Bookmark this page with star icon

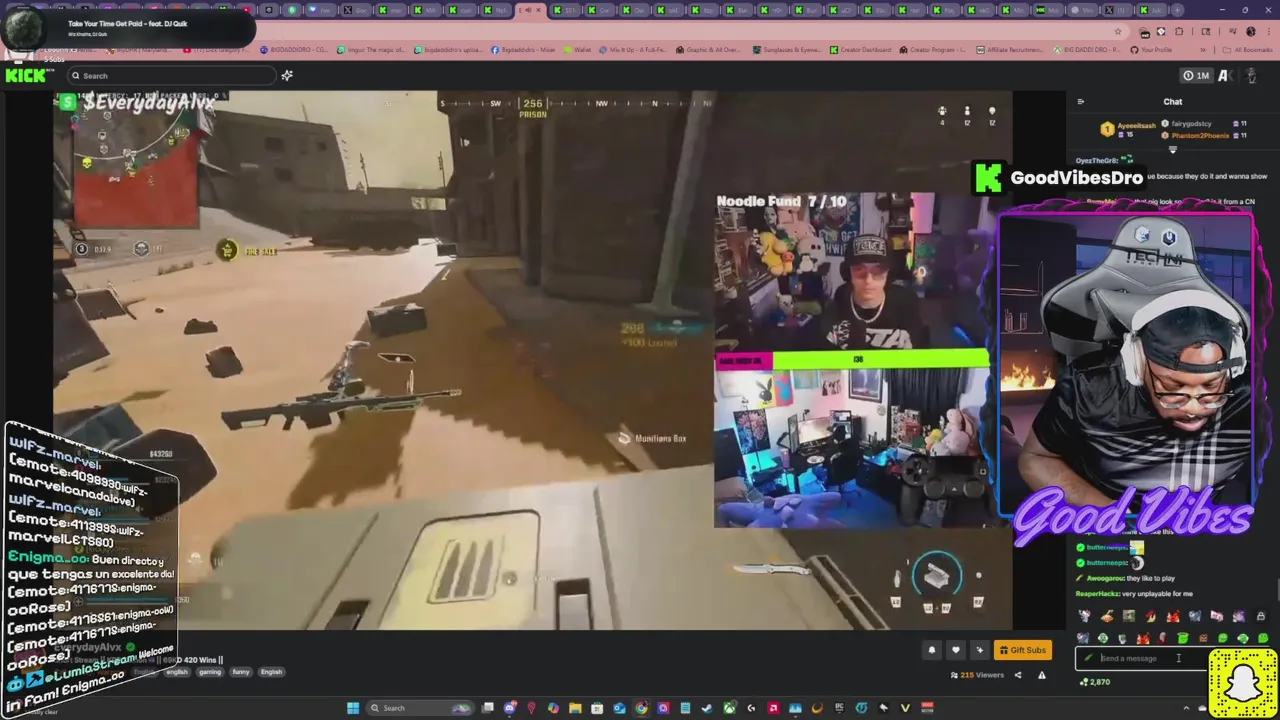click(1118, 31)
